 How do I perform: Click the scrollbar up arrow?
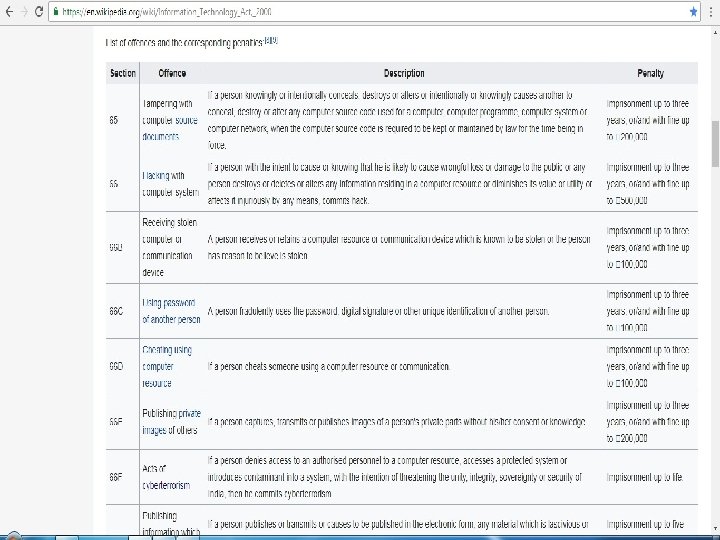[x=715, y=33]
